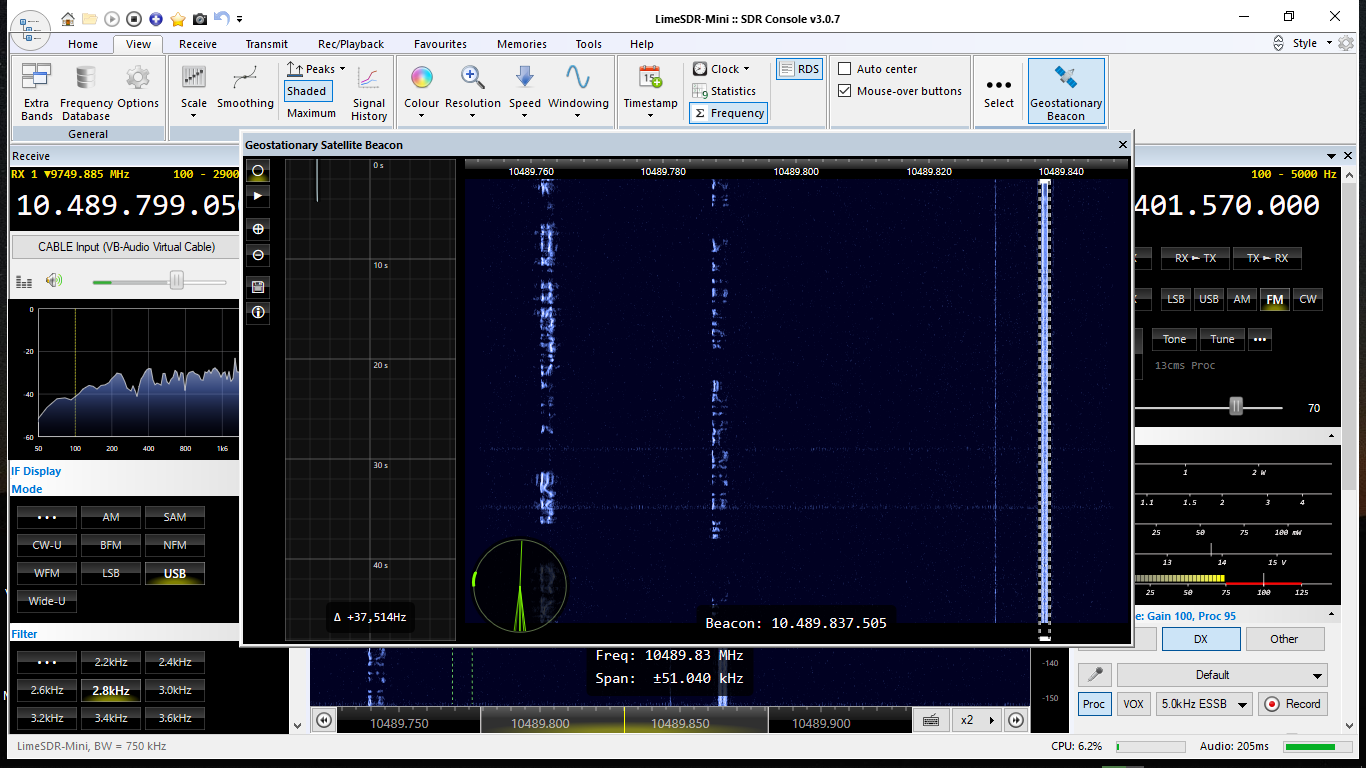1366x768 pixels.
Task: Switch to the Home ribbon tab
Action: click(83, 44)
